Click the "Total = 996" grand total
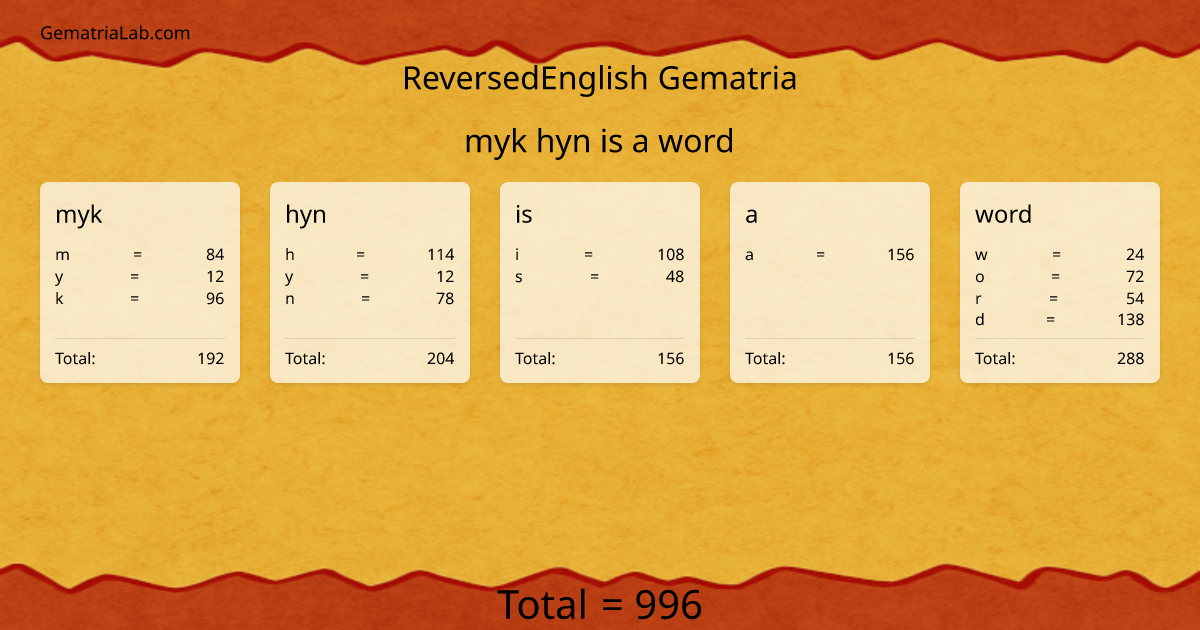This screenshot has width=1200, height=630. [x=600, y=605]
